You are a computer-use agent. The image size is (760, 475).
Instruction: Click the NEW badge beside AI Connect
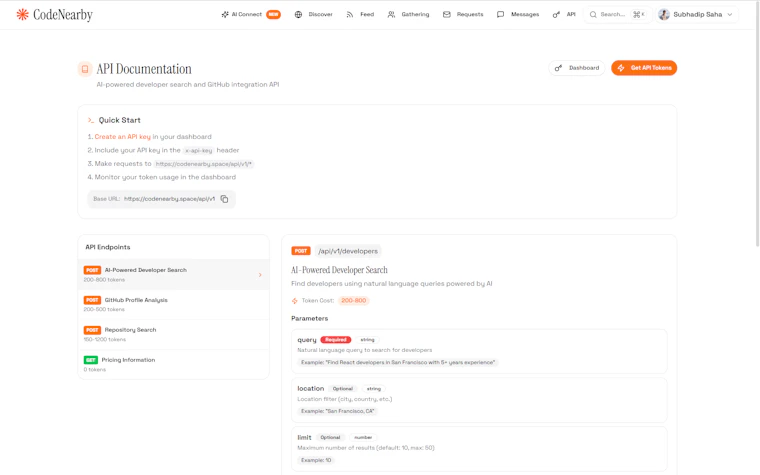273,15
